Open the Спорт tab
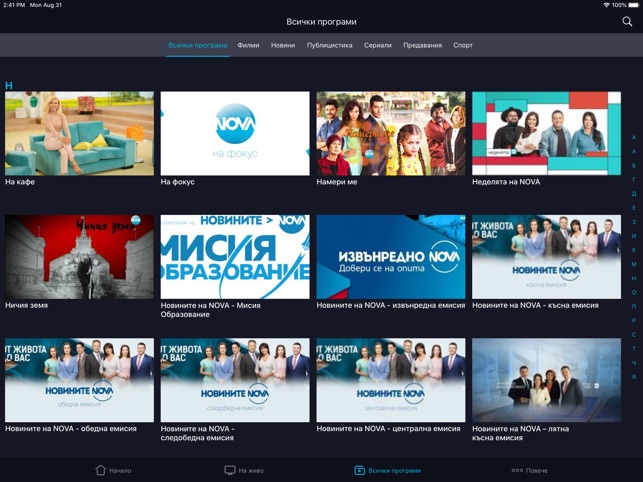Screen dimensions: 643x482 463,45
